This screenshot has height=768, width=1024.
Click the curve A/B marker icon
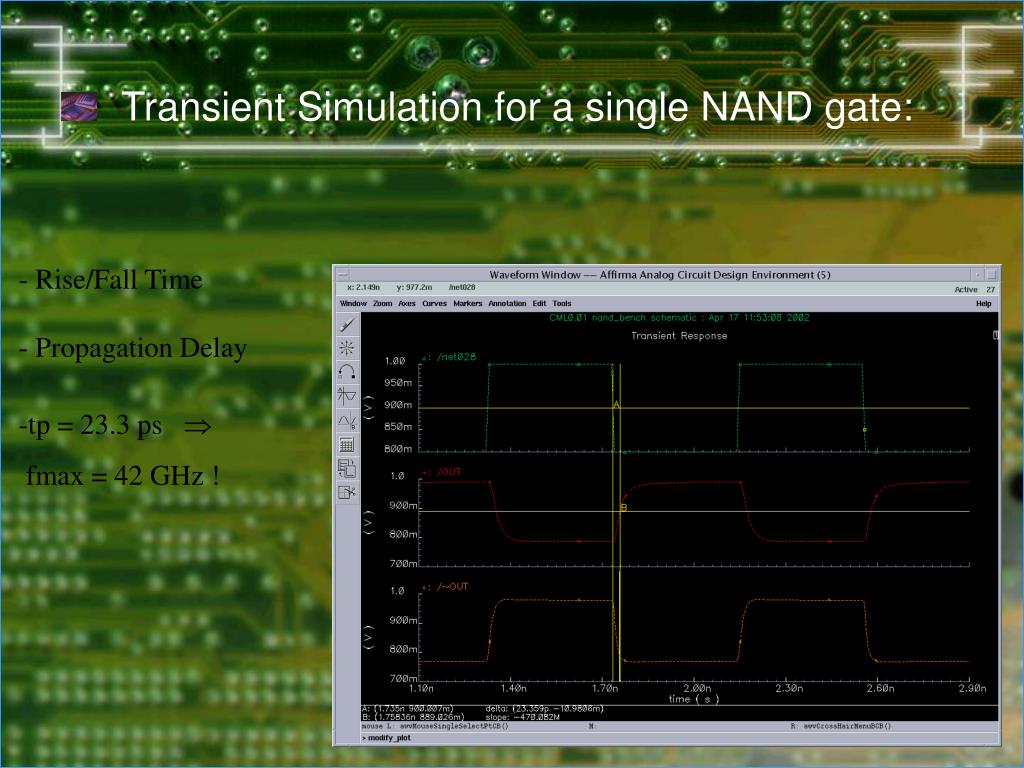point(347,421)
